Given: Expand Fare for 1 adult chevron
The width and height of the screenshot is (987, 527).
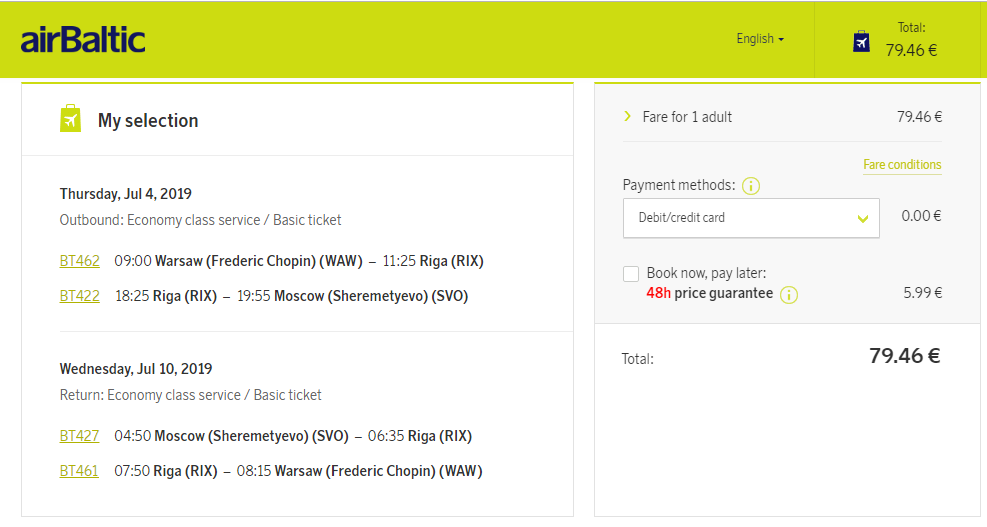Looking at the screenshot, I should 627,116.
